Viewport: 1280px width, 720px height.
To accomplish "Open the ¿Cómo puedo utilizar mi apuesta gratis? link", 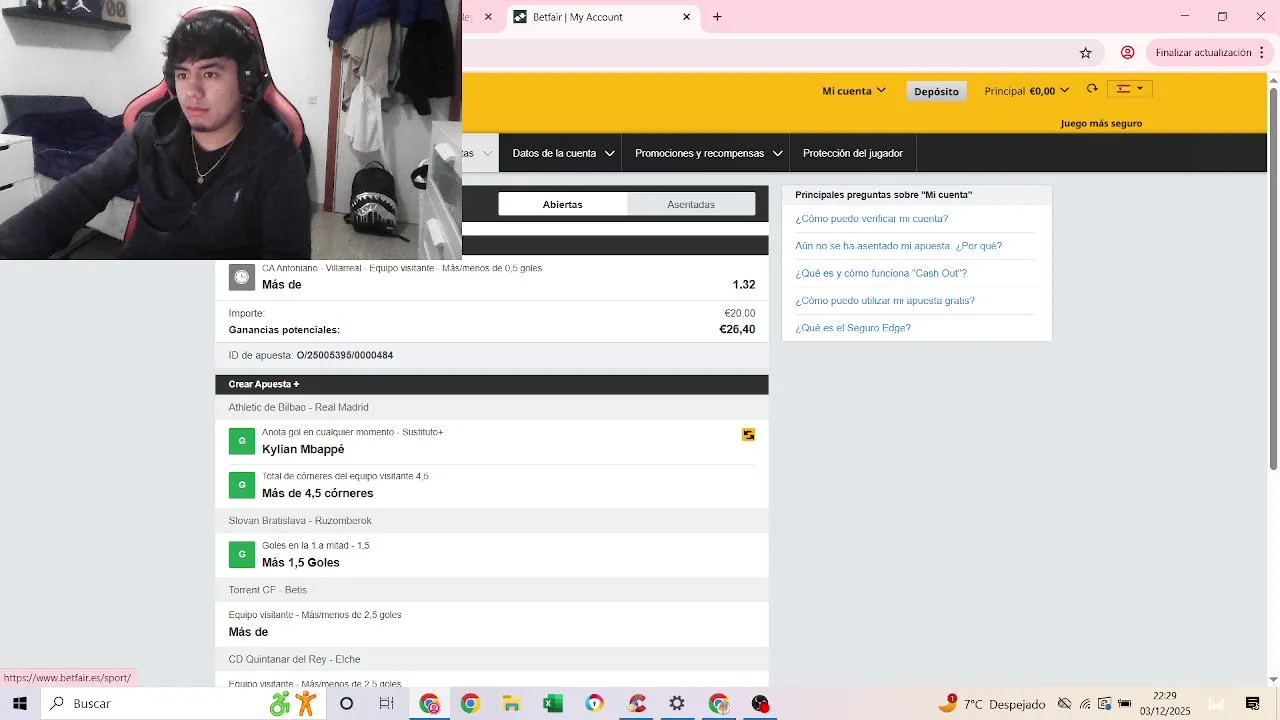I will tap(885, 301).
